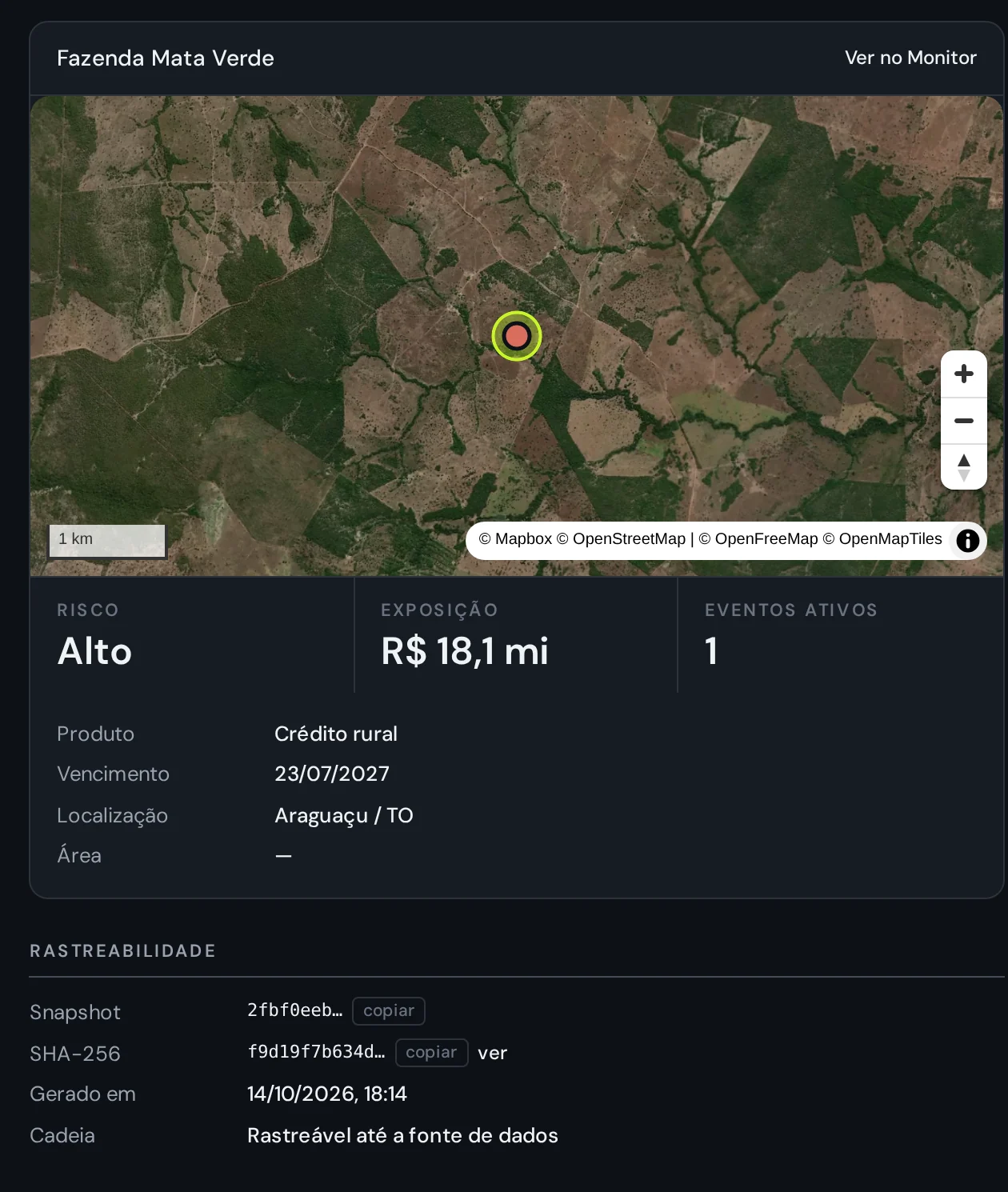This screenshot has height=1192, width=1008.
Task: Click the 'Fazenda Mata Verde' title
Action: pyautogui.click(x=166, y=58)
